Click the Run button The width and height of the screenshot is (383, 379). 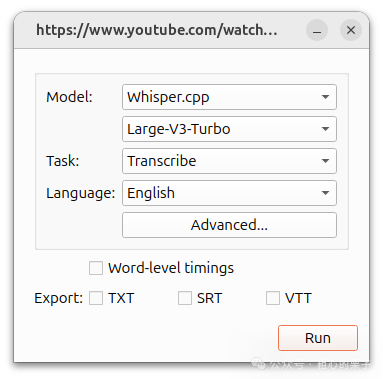(318, 338)
